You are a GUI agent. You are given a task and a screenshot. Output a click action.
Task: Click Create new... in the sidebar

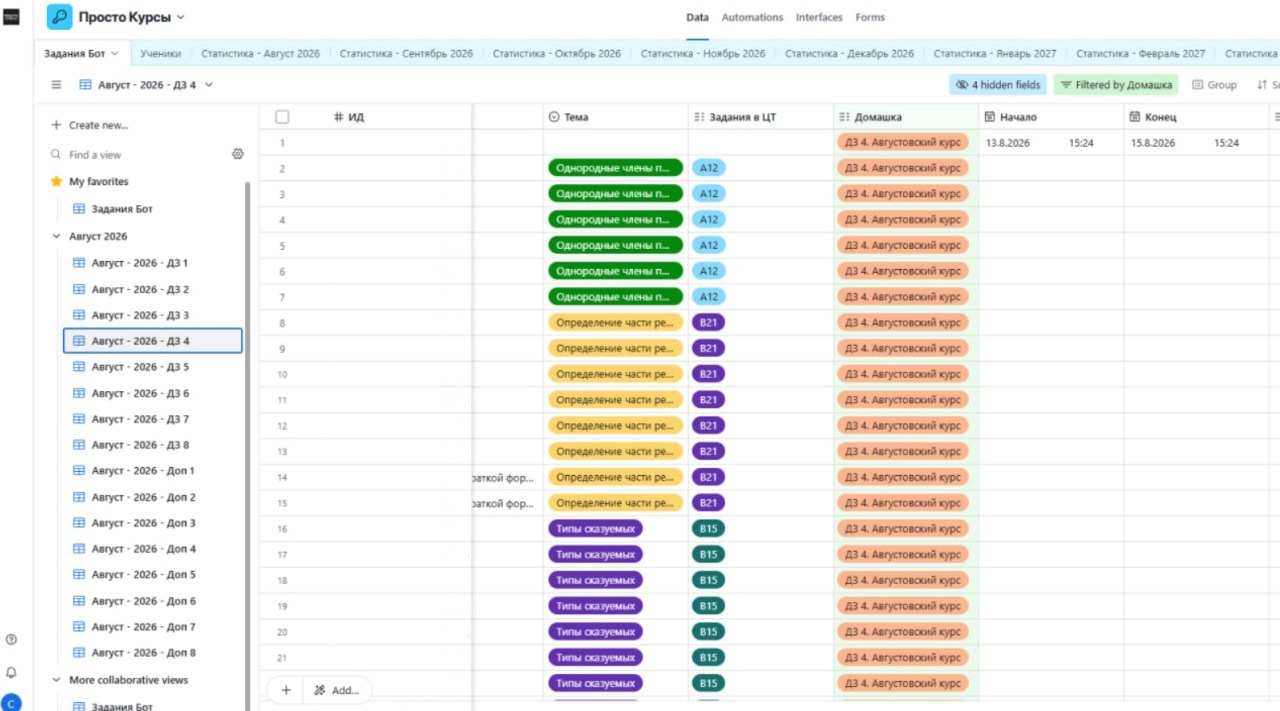(x=89, y=125)
